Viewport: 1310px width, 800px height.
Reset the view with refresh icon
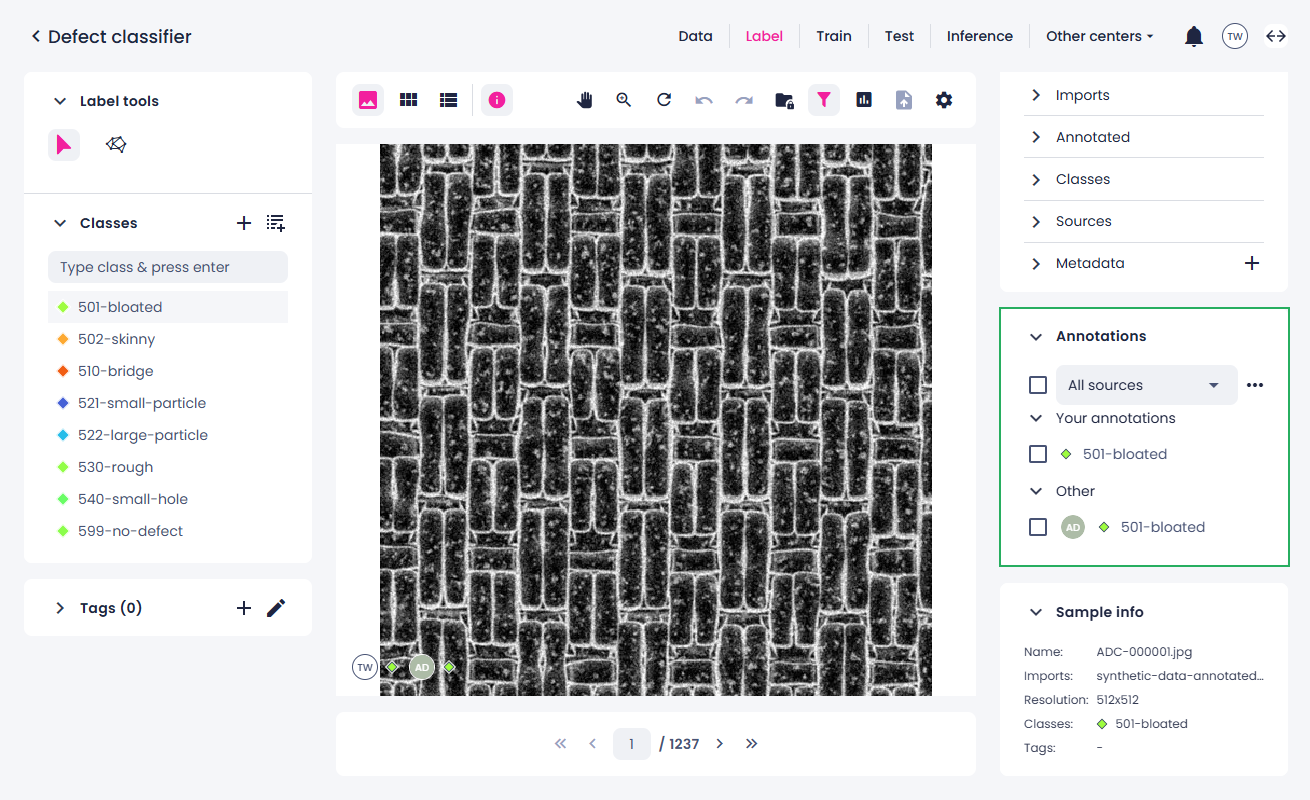point(664,100)
